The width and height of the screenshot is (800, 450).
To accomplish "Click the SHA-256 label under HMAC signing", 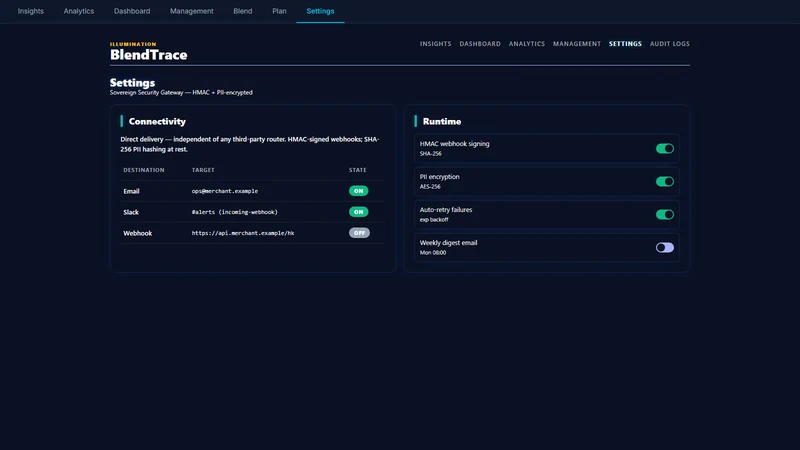I will [x=431, y=154].
